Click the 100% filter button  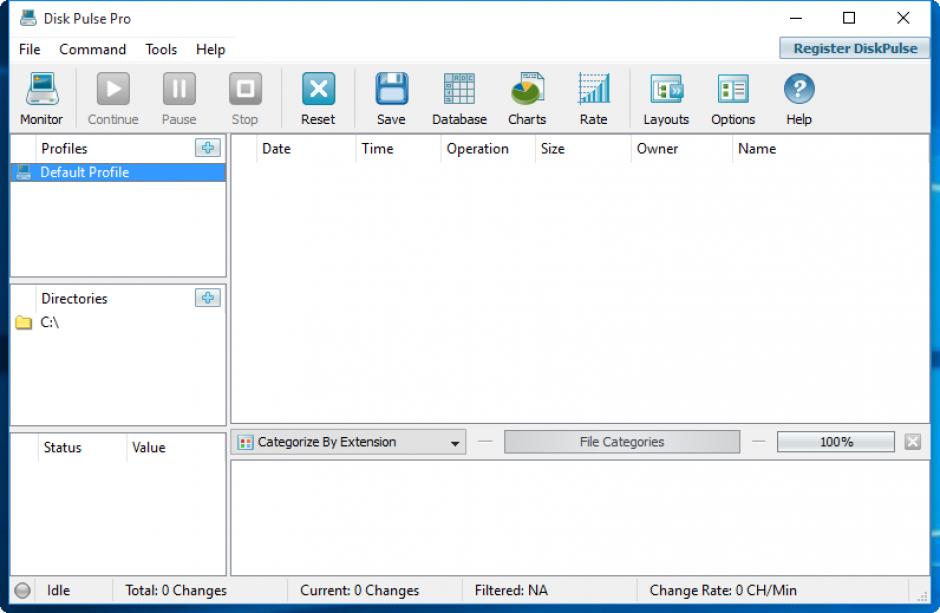click(x=836, y=442)
